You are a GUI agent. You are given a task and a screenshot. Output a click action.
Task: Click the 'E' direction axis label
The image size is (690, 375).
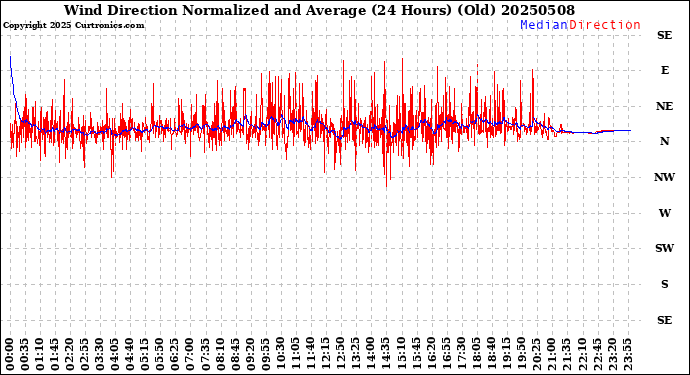click(665, 70)
